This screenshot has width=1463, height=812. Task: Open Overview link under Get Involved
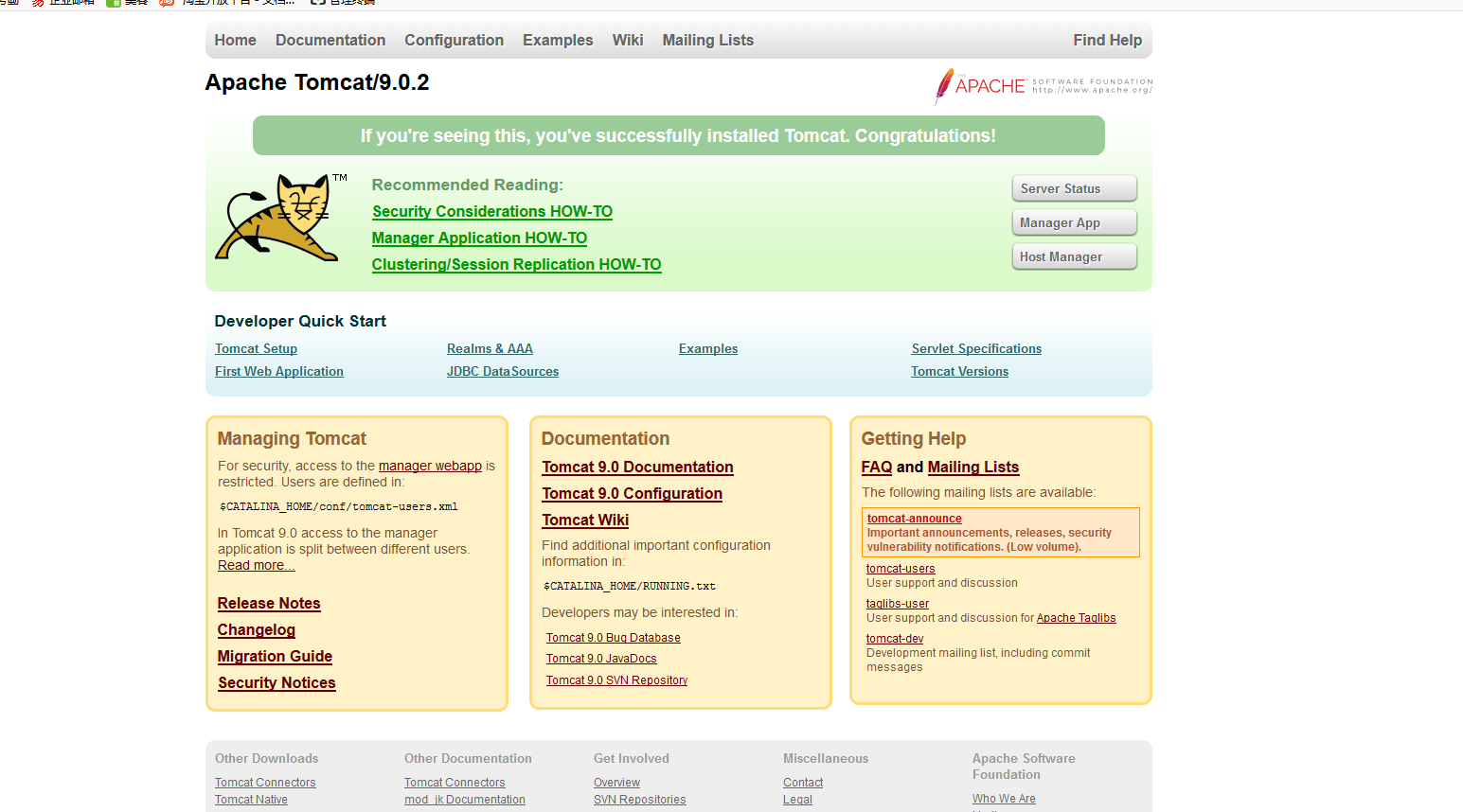tap(616, 783)
